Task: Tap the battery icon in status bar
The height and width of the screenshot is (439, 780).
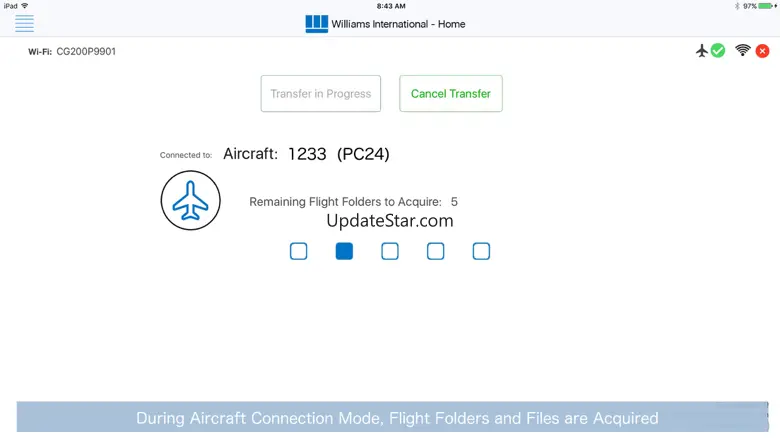Action: [766, 6]
